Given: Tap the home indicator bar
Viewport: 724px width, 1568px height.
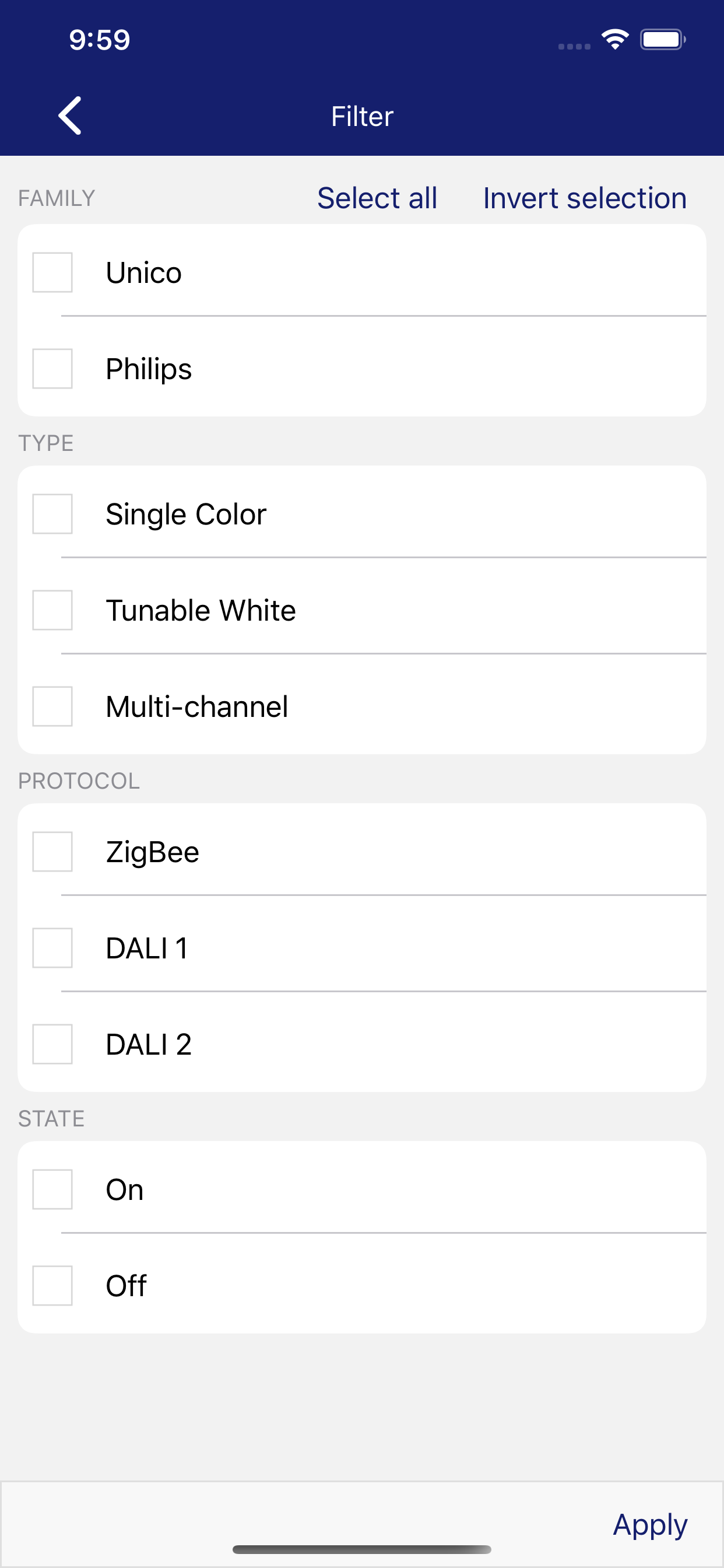Looking at the screenshot, I should (361, 1550).
